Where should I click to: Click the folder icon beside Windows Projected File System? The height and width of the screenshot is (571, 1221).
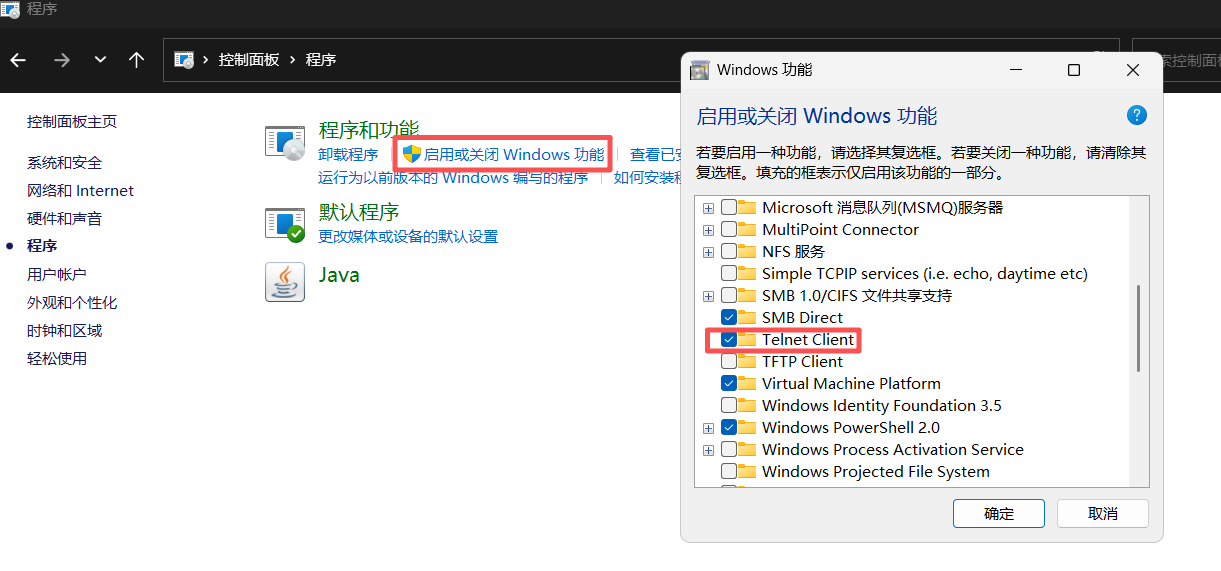747,472
